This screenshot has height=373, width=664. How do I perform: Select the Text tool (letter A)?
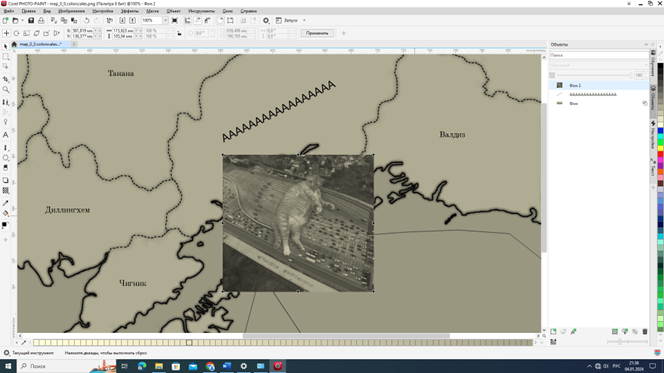(6, 135)
